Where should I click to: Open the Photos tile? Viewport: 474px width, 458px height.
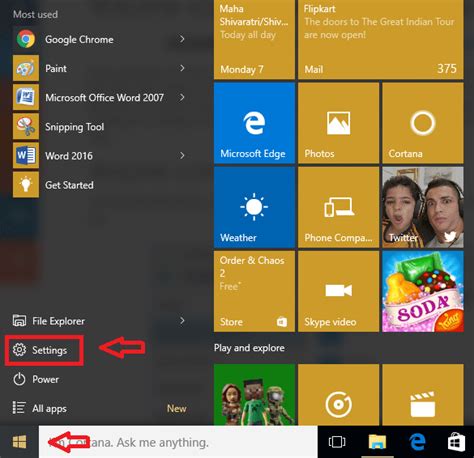click(x=338, y=123)
